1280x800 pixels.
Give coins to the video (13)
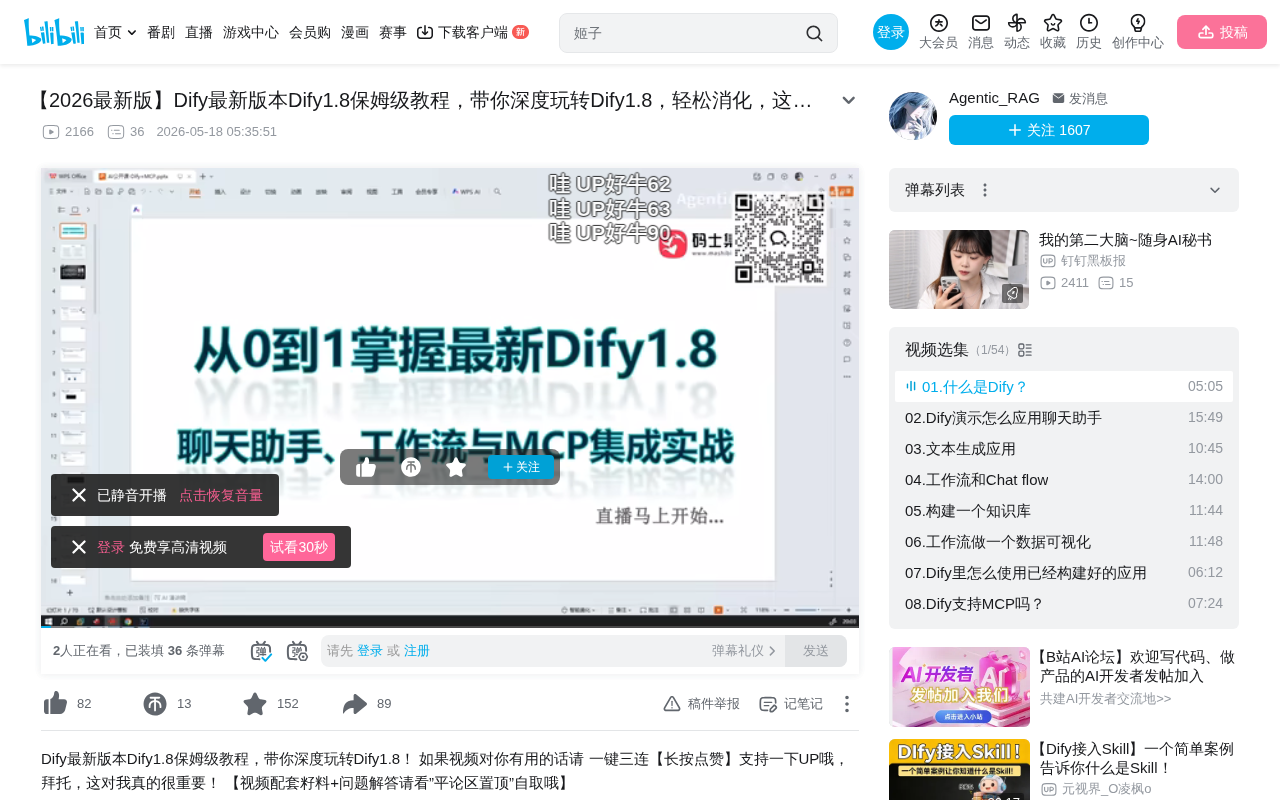coord(155,704)
